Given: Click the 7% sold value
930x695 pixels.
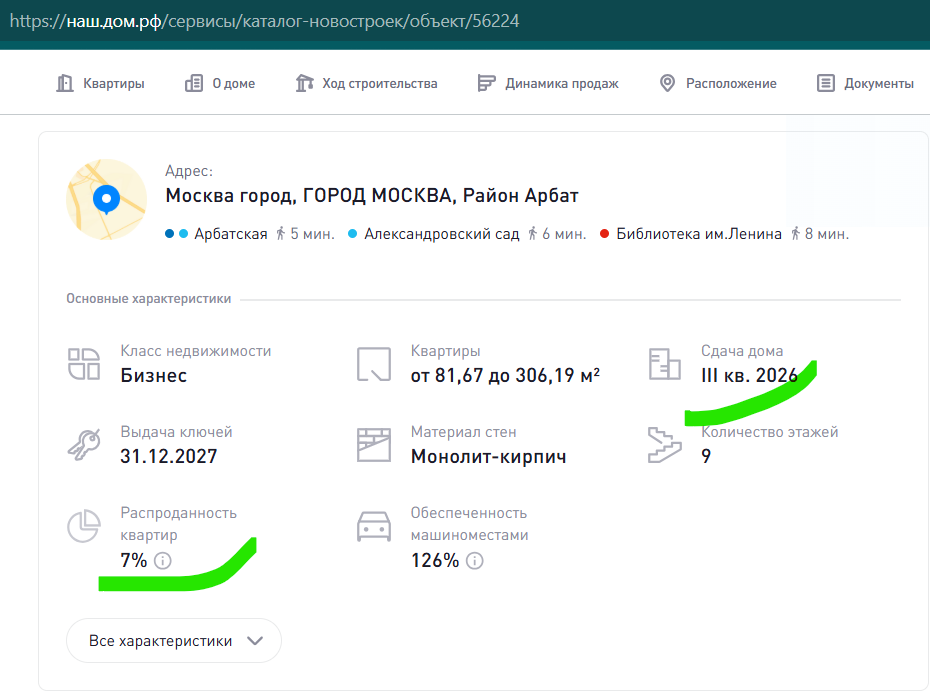Looking at the screenshot, I should [x=133, y=560].
